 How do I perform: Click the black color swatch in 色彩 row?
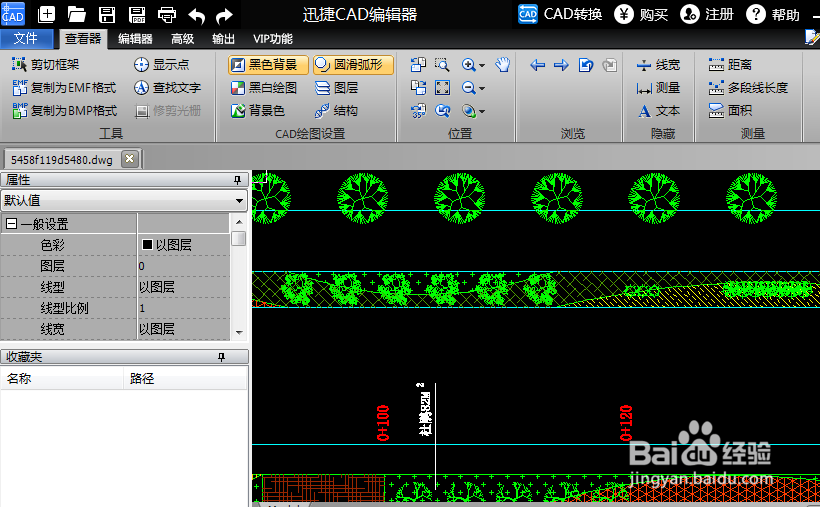pyautogui.click(x=147, y=244)
